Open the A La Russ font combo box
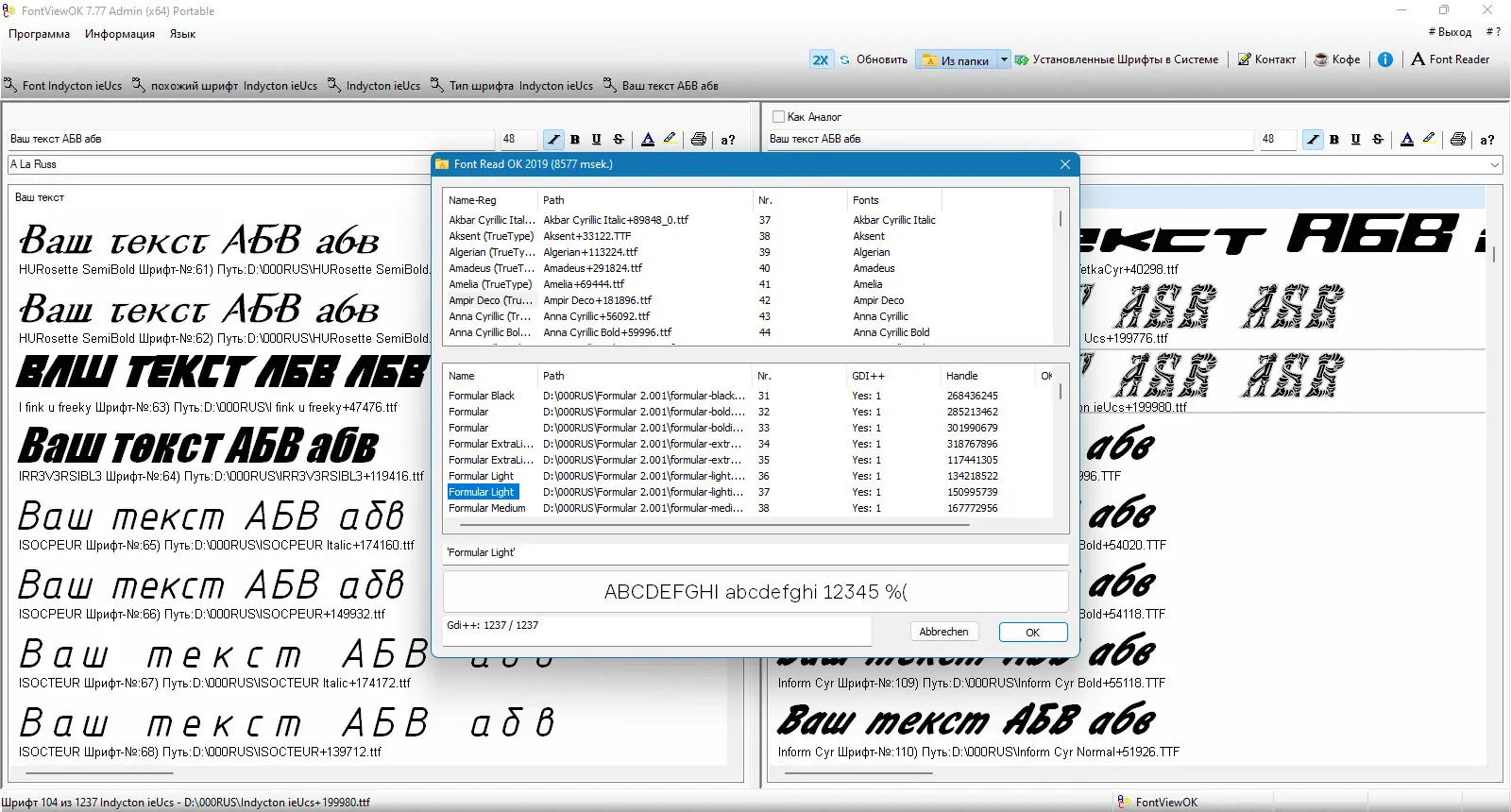The height and width of the screenshot is (812, 1511). tap(219, 164)
